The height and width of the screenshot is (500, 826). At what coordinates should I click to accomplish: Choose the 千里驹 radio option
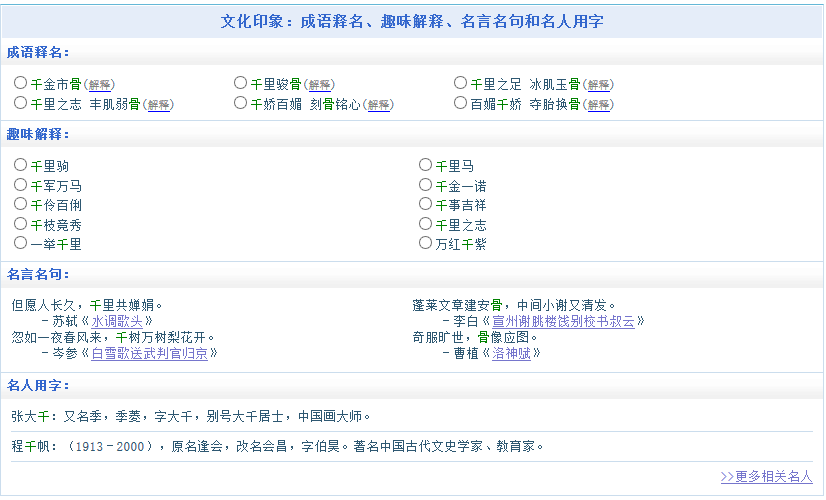tap(20, 165)
